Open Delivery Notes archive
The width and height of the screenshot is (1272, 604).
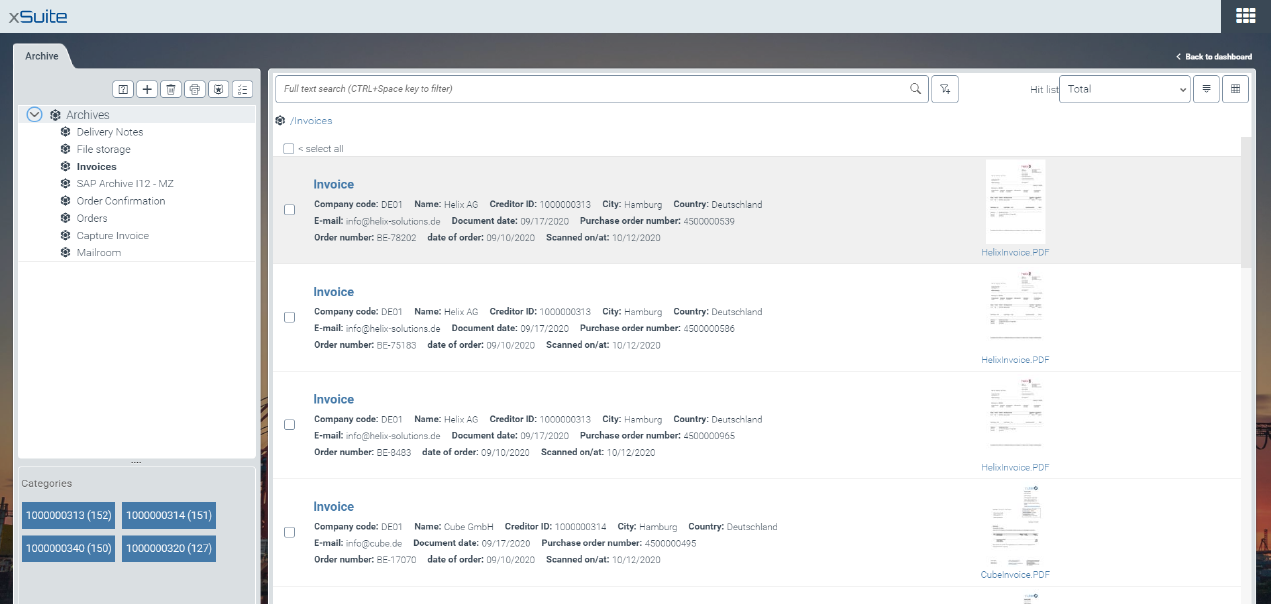click(110, 132)
